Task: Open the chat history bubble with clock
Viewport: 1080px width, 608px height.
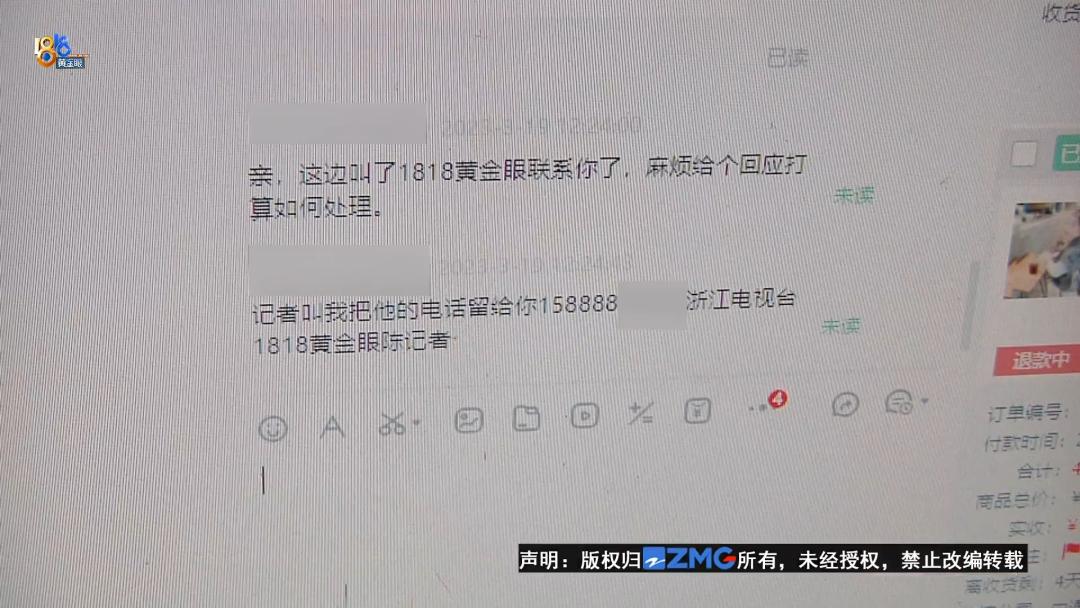Action: 899,402
